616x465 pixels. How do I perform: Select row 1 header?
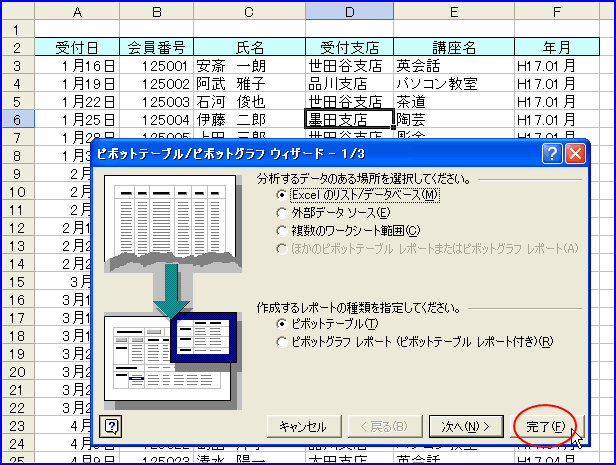18,29
